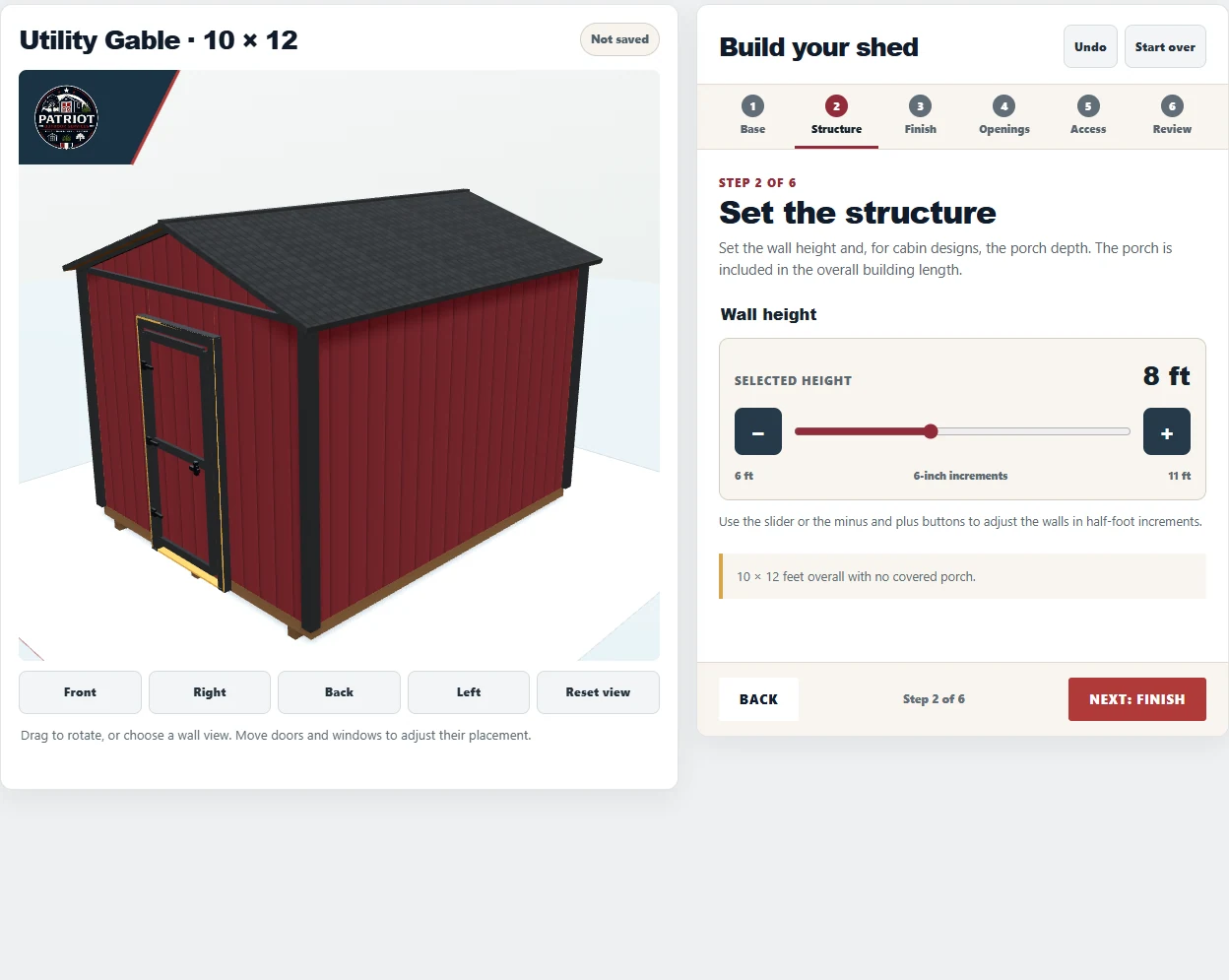Click the 6 ft minimum label
Viewport: 1229px width, 980px height.
coord(744,476)
